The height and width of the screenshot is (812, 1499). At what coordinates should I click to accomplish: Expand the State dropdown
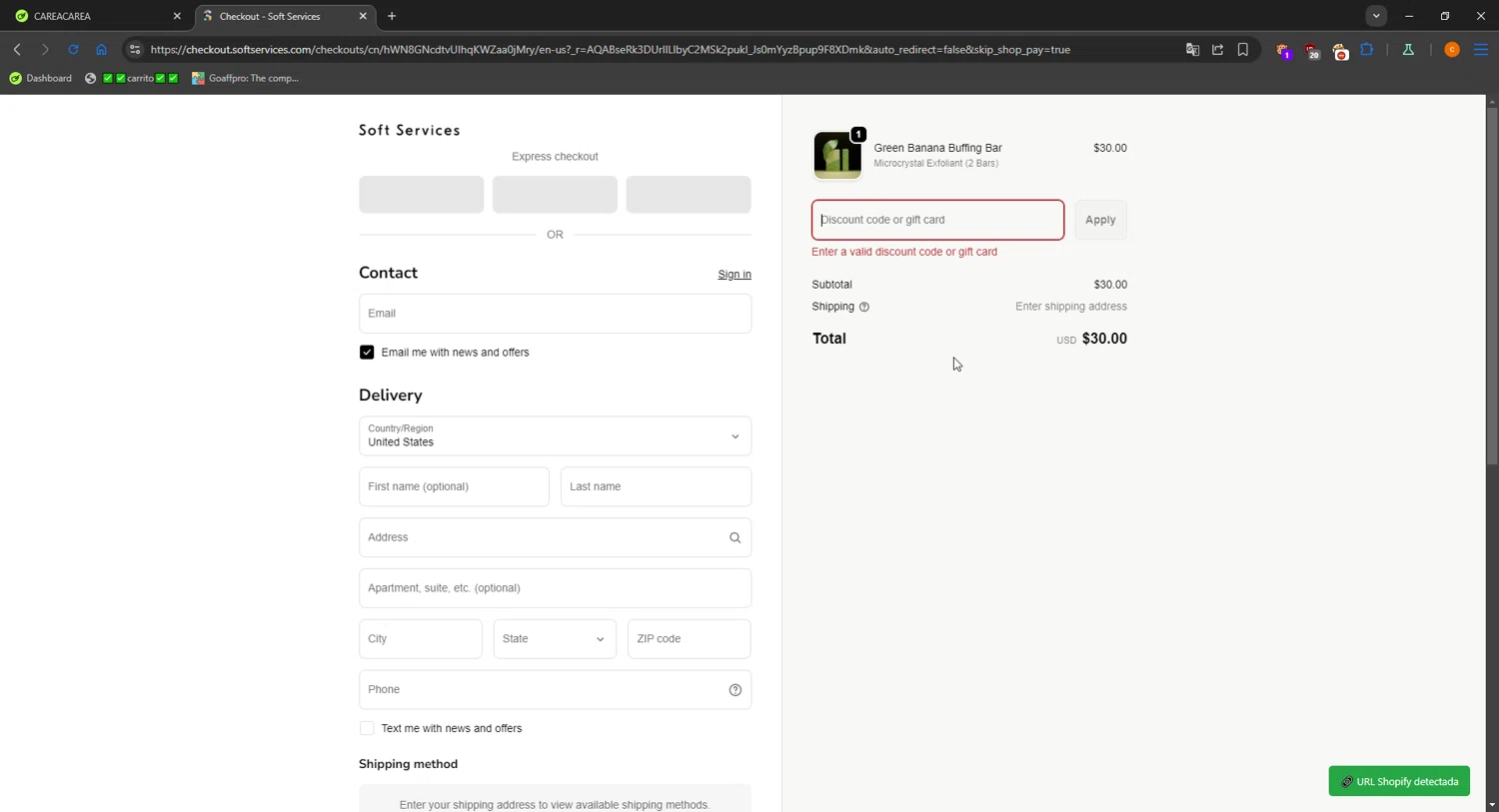pyautogui.click(x=555, y=639)
